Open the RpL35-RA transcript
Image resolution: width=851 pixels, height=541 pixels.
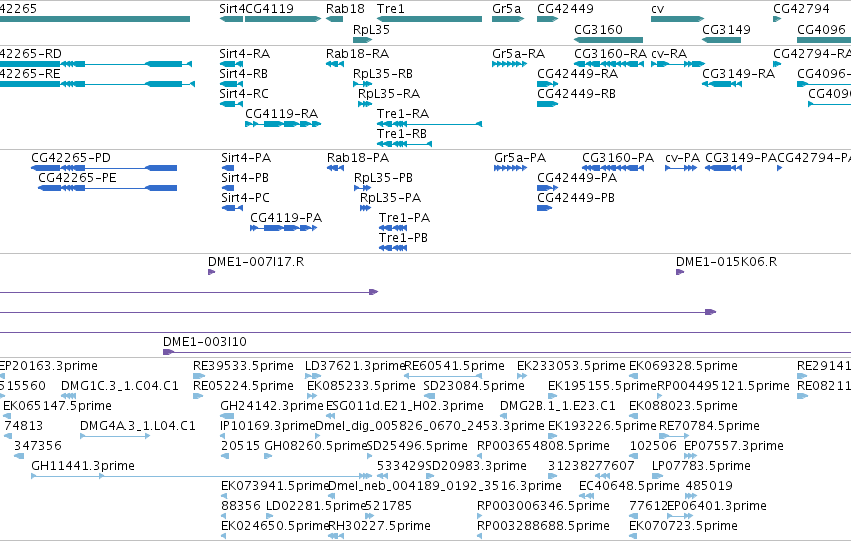365,104
